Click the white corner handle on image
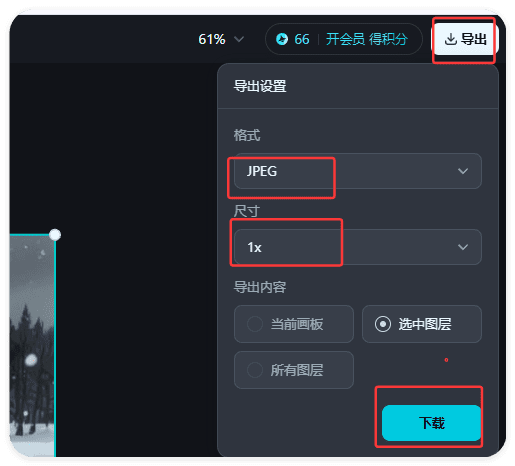 point(55,235)
